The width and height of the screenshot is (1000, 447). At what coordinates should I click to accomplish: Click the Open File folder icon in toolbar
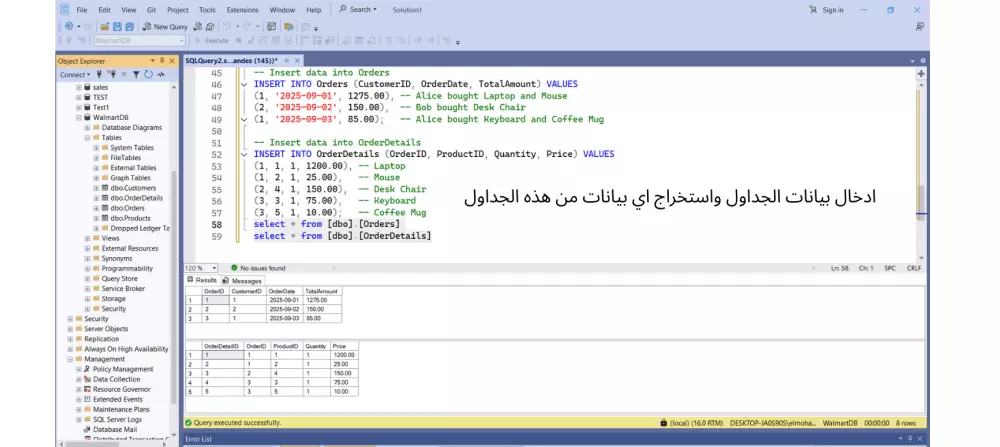click(x=105, y=27)
